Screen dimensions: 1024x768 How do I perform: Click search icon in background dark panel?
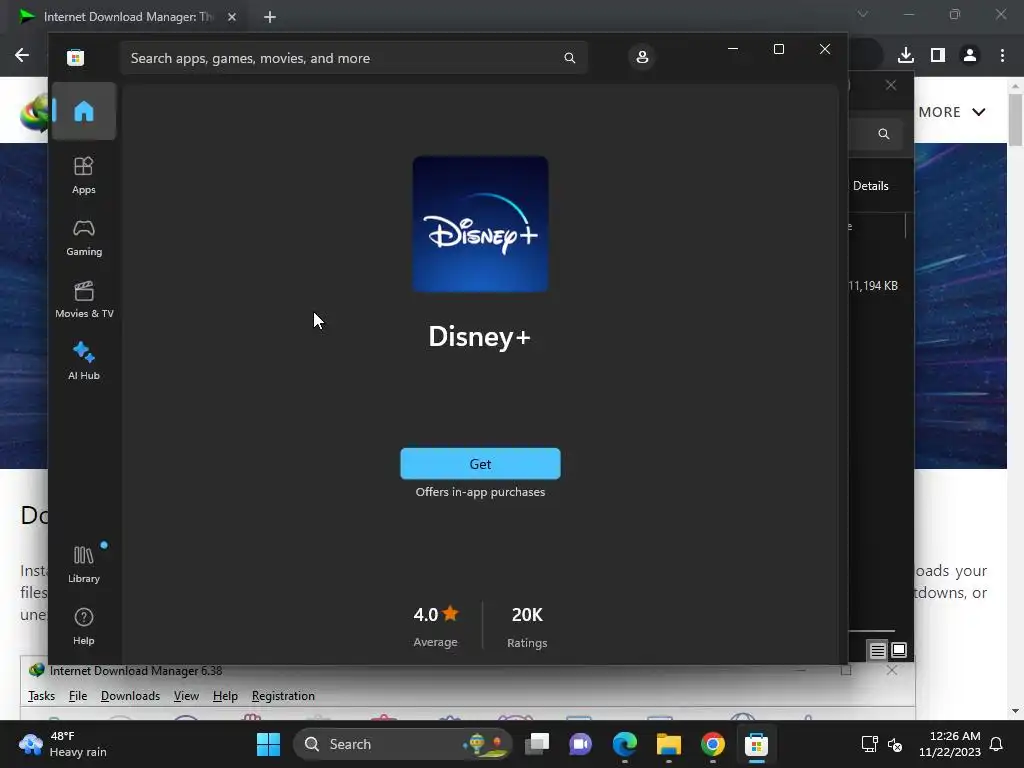[x=884, y=134]
